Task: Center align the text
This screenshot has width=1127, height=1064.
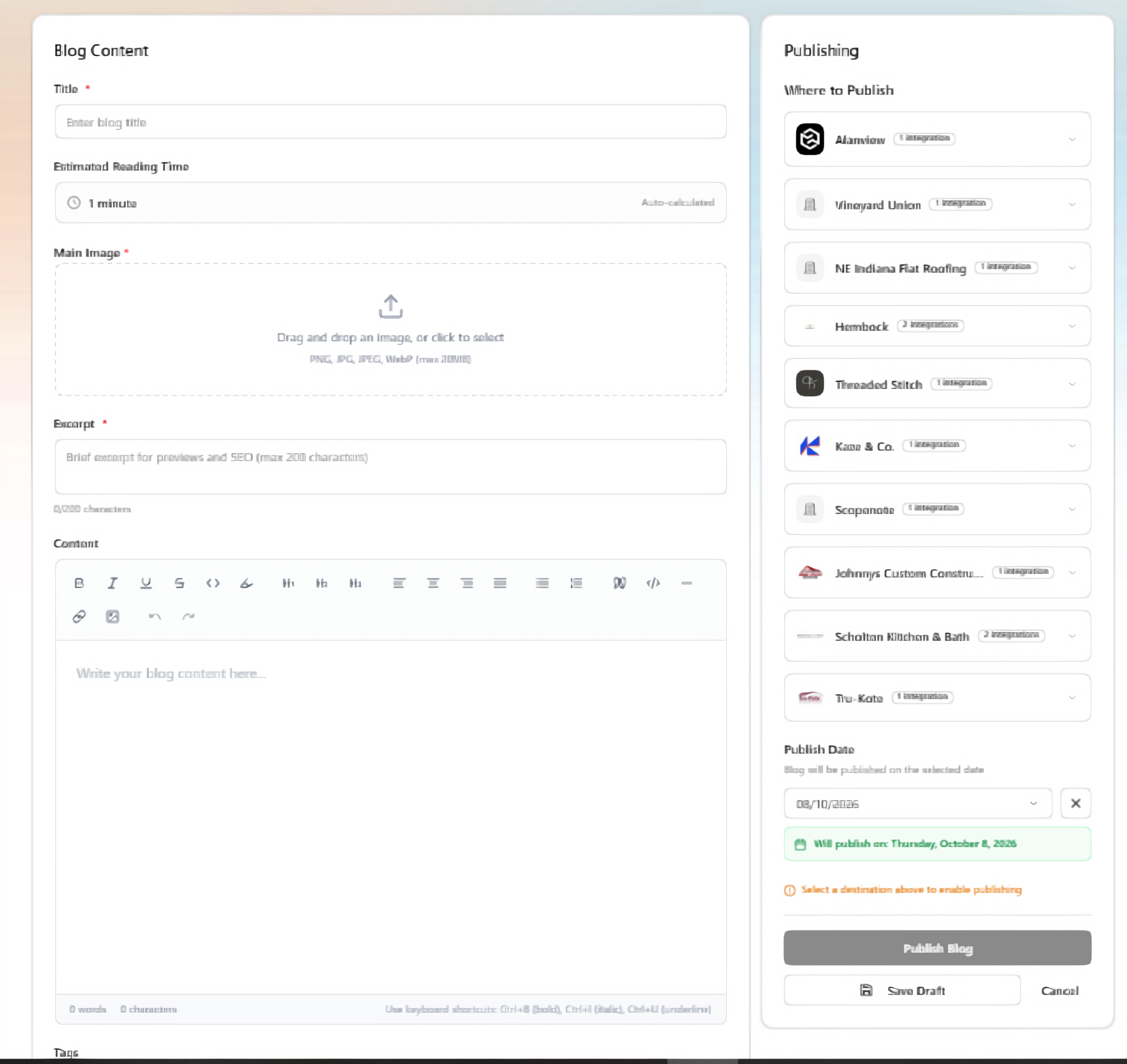Action: click(433, 583)
